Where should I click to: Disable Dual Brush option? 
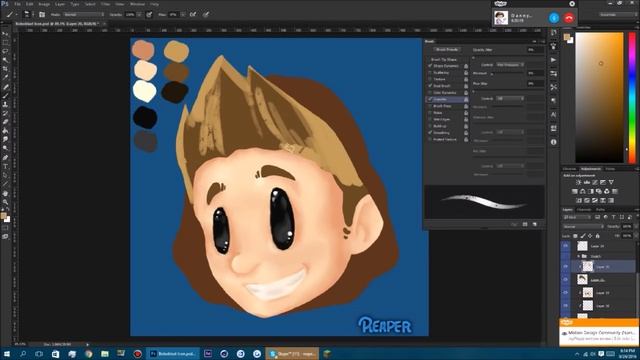click(430, 86)
